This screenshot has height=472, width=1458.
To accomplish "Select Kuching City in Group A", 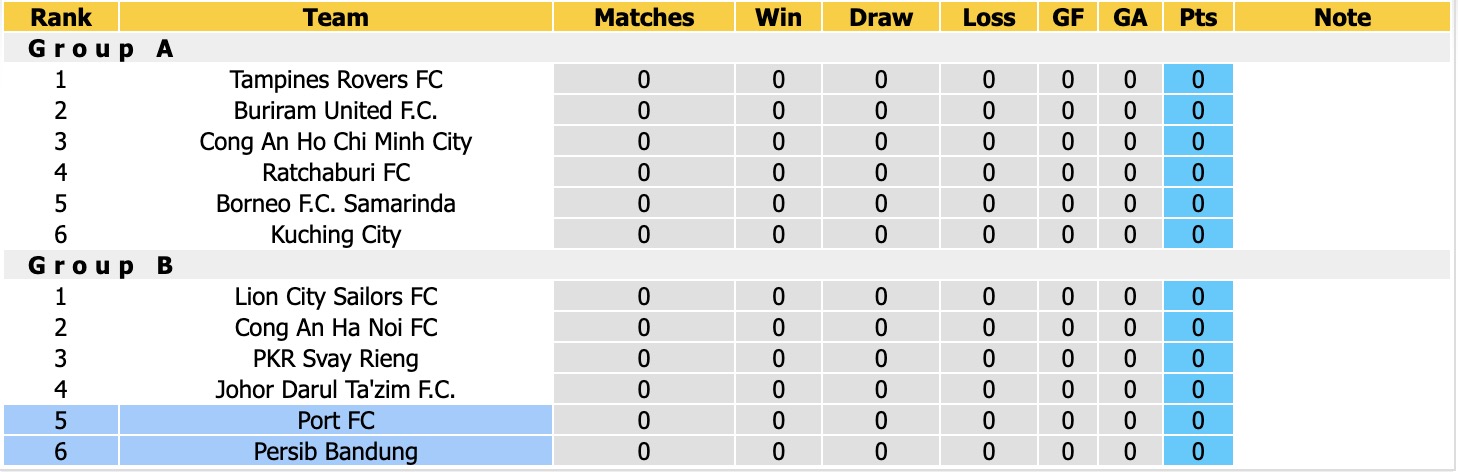I will (x=336, y=234).
